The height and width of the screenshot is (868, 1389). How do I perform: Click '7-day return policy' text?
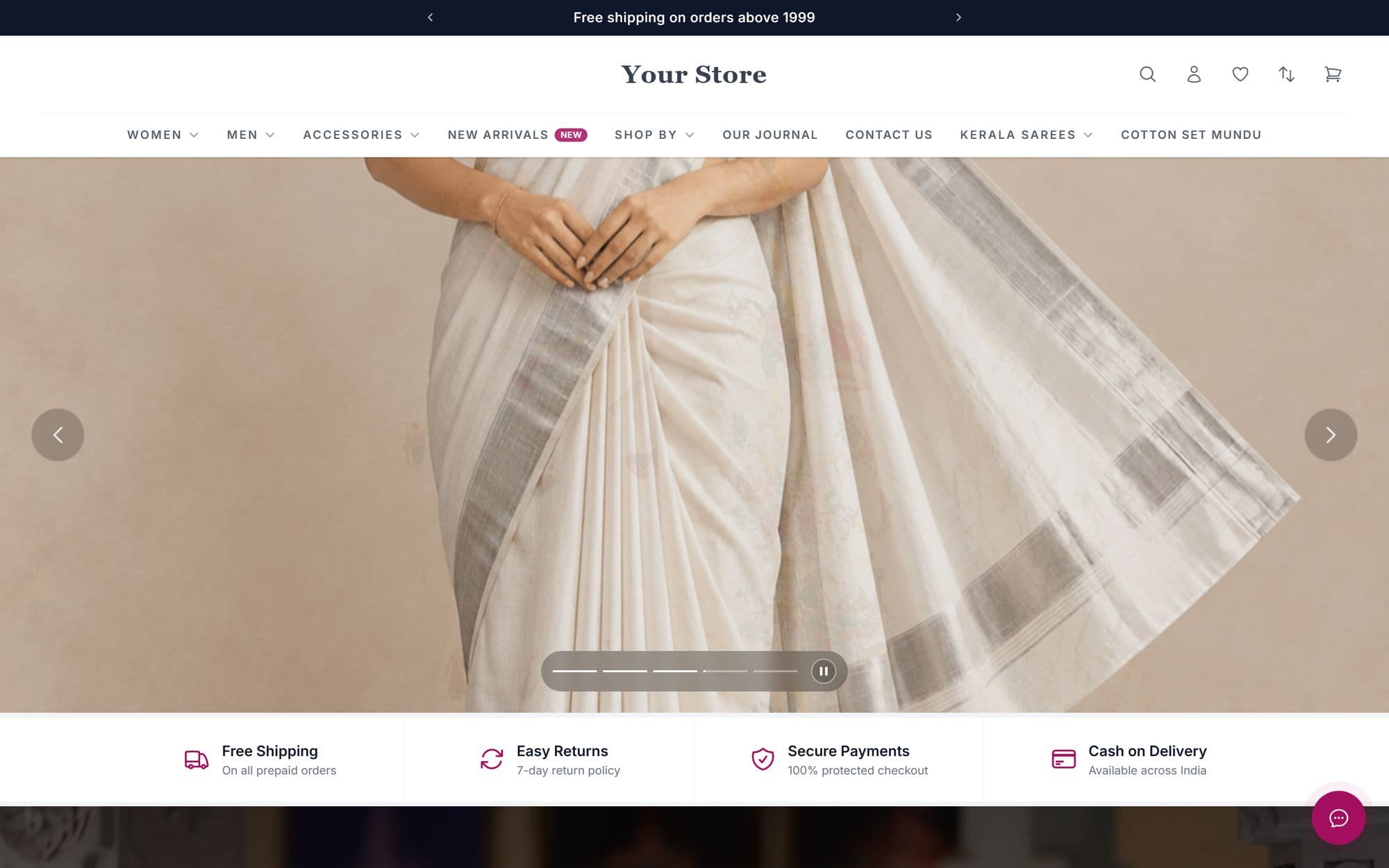568,771
